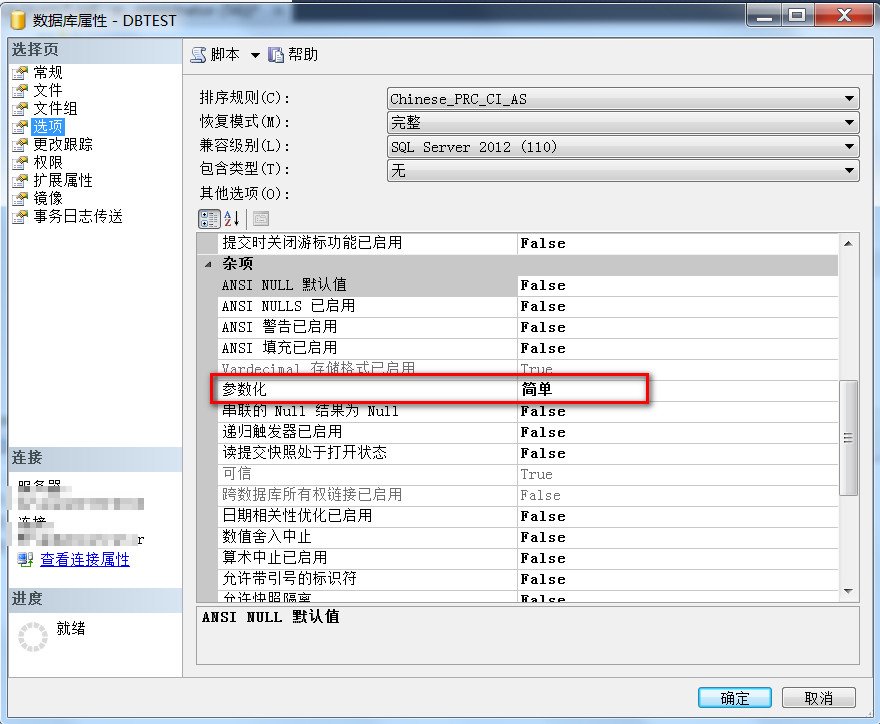880x724 pixels.
Task: Select the 扩展属性 page icon
Action: tap(20, 180)
